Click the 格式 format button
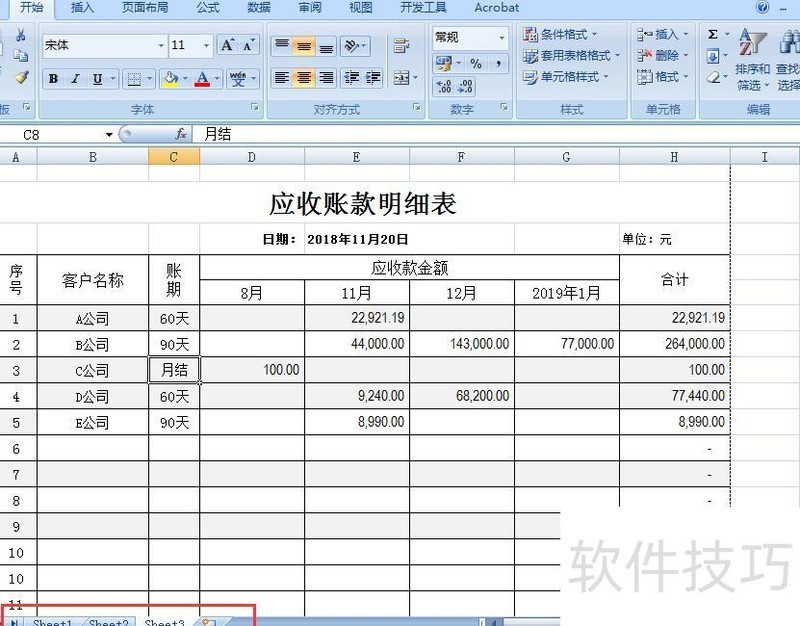The height and width of the screenshot is (626, 800). click(660, 78)
